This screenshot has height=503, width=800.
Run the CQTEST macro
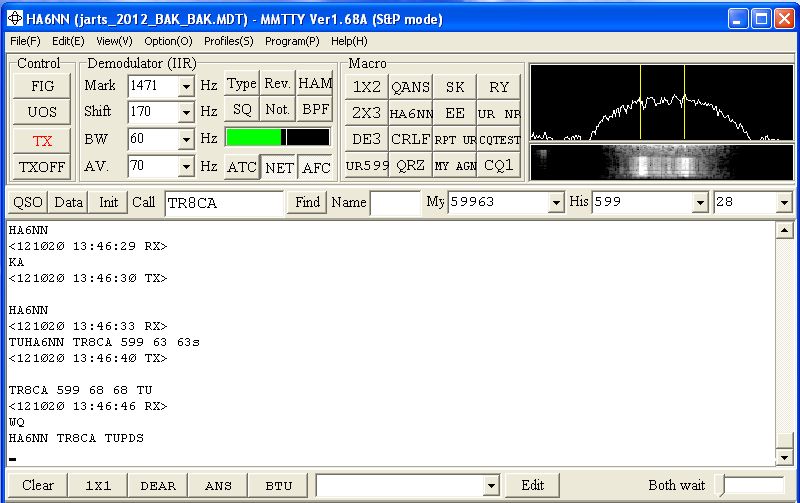click(x=498, y=139)
